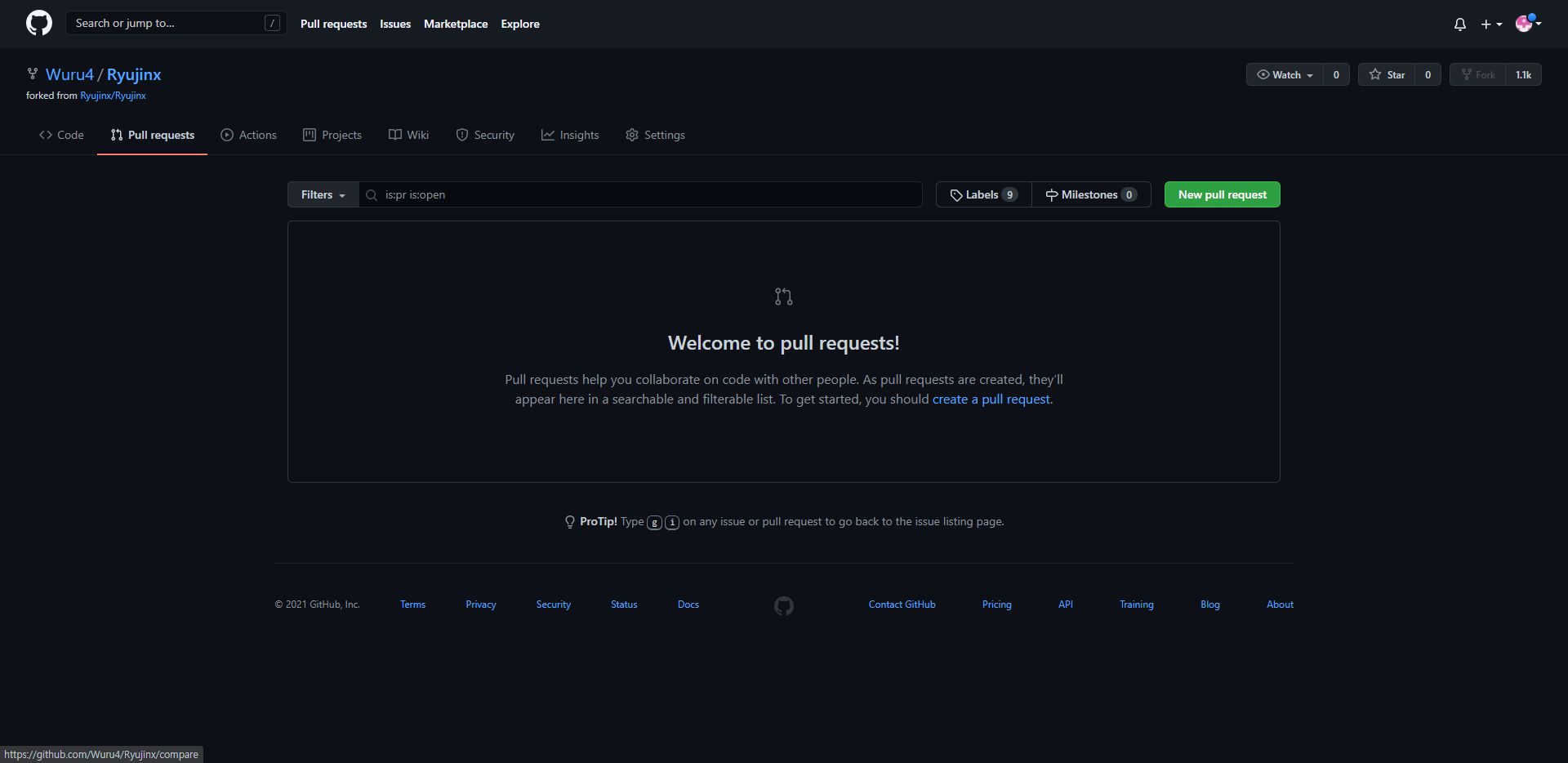Click the is:pr is:open filter field
Screen dimensions: 1568x763
[641, 194]
